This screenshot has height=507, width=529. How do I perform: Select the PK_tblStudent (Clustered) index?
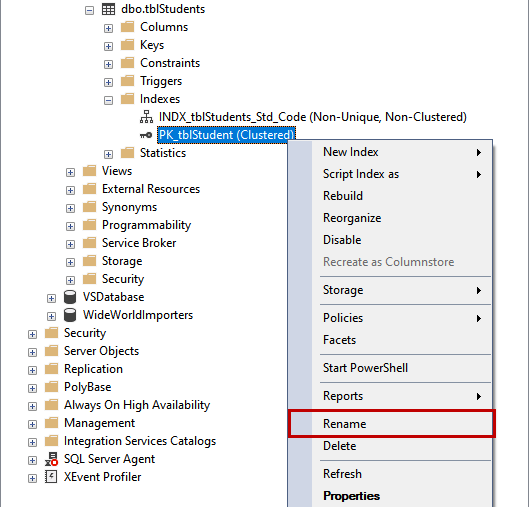(x=226, y=135)
